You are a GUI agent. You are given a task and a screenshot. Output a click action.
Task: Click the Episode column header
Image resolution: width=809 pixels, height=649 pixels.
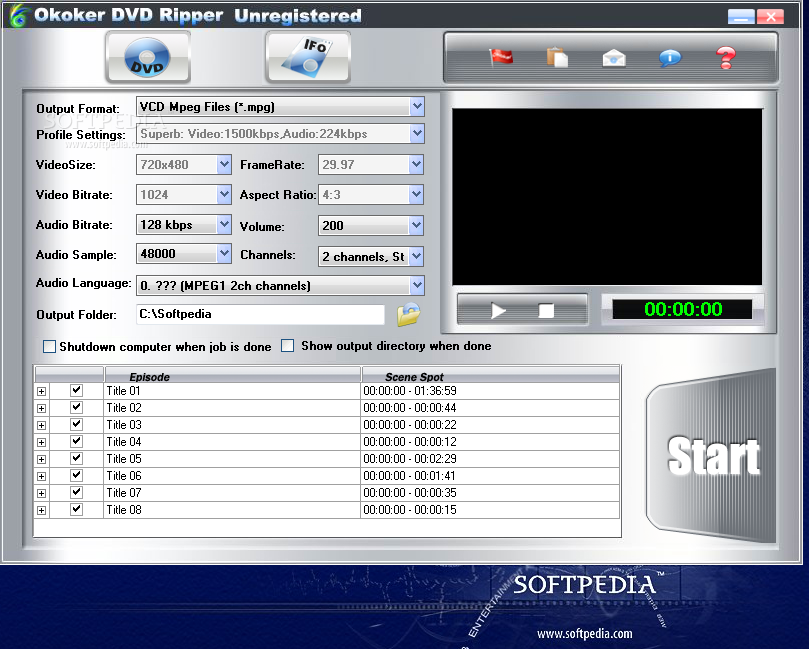[232, 376]
